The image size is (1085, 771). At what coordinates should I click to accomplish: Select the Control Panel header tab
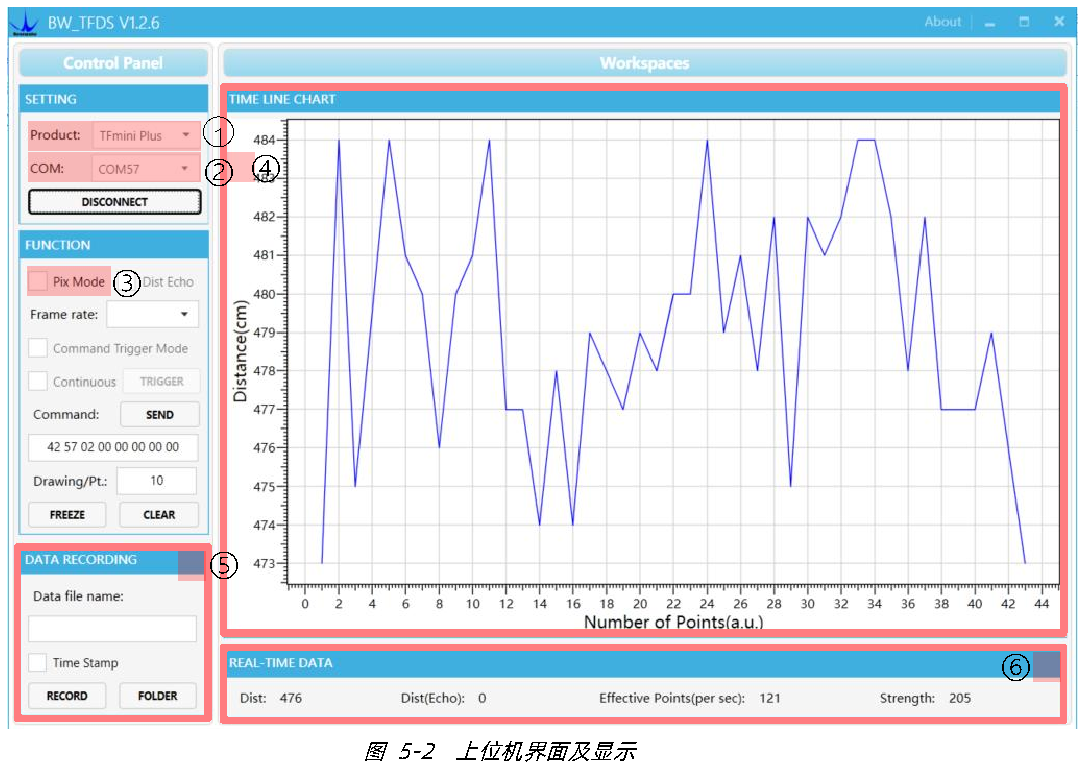[113, 63]
